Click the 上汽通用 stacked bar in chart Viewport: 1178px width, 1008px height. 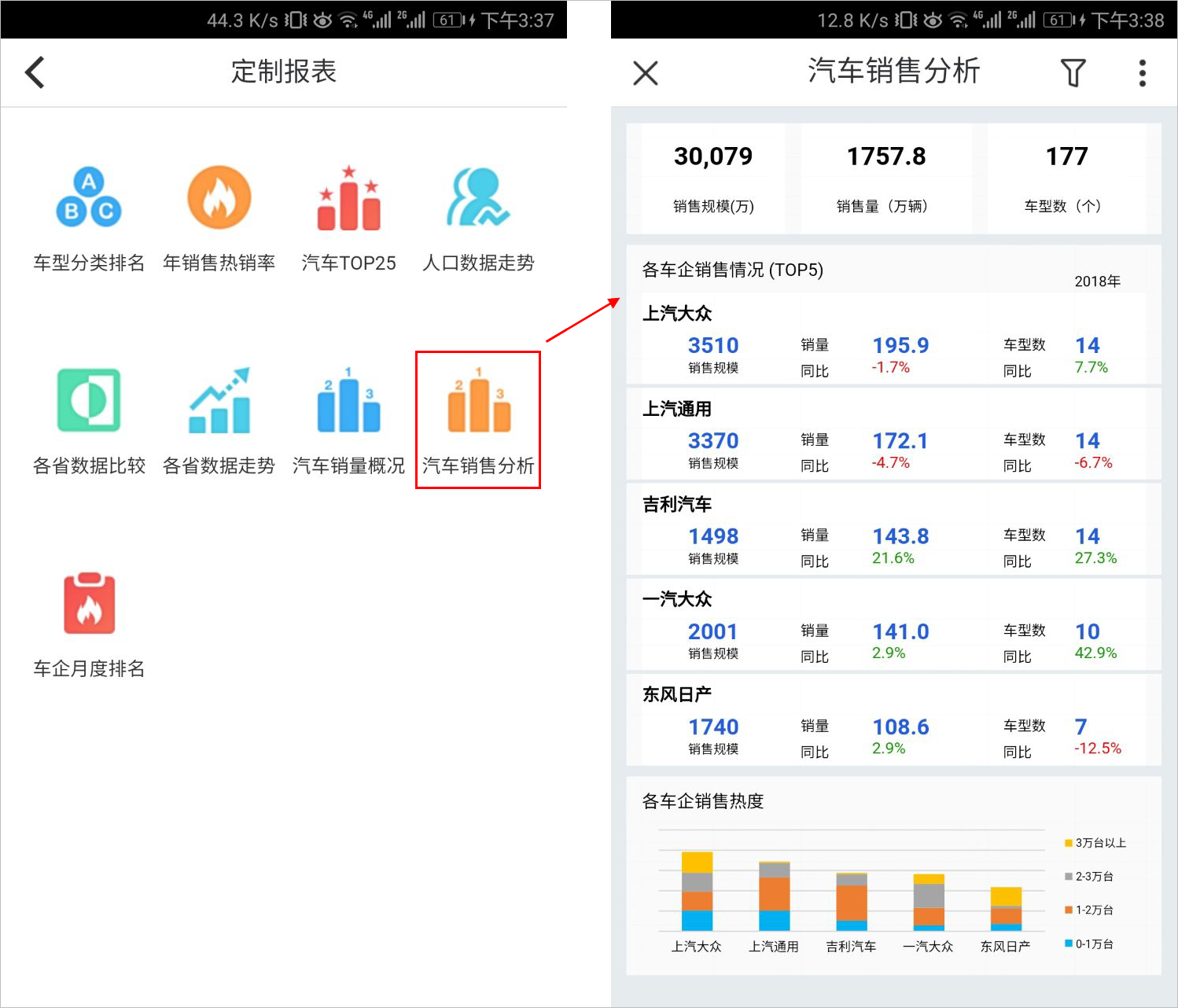point(774,896)
